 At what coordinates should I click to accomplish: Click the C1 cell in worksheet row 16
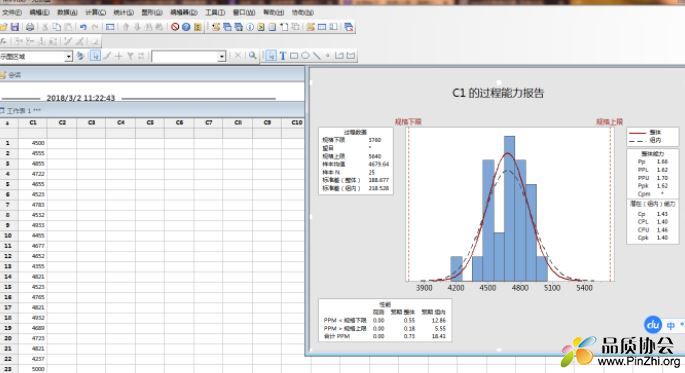(x=33, y=297)
